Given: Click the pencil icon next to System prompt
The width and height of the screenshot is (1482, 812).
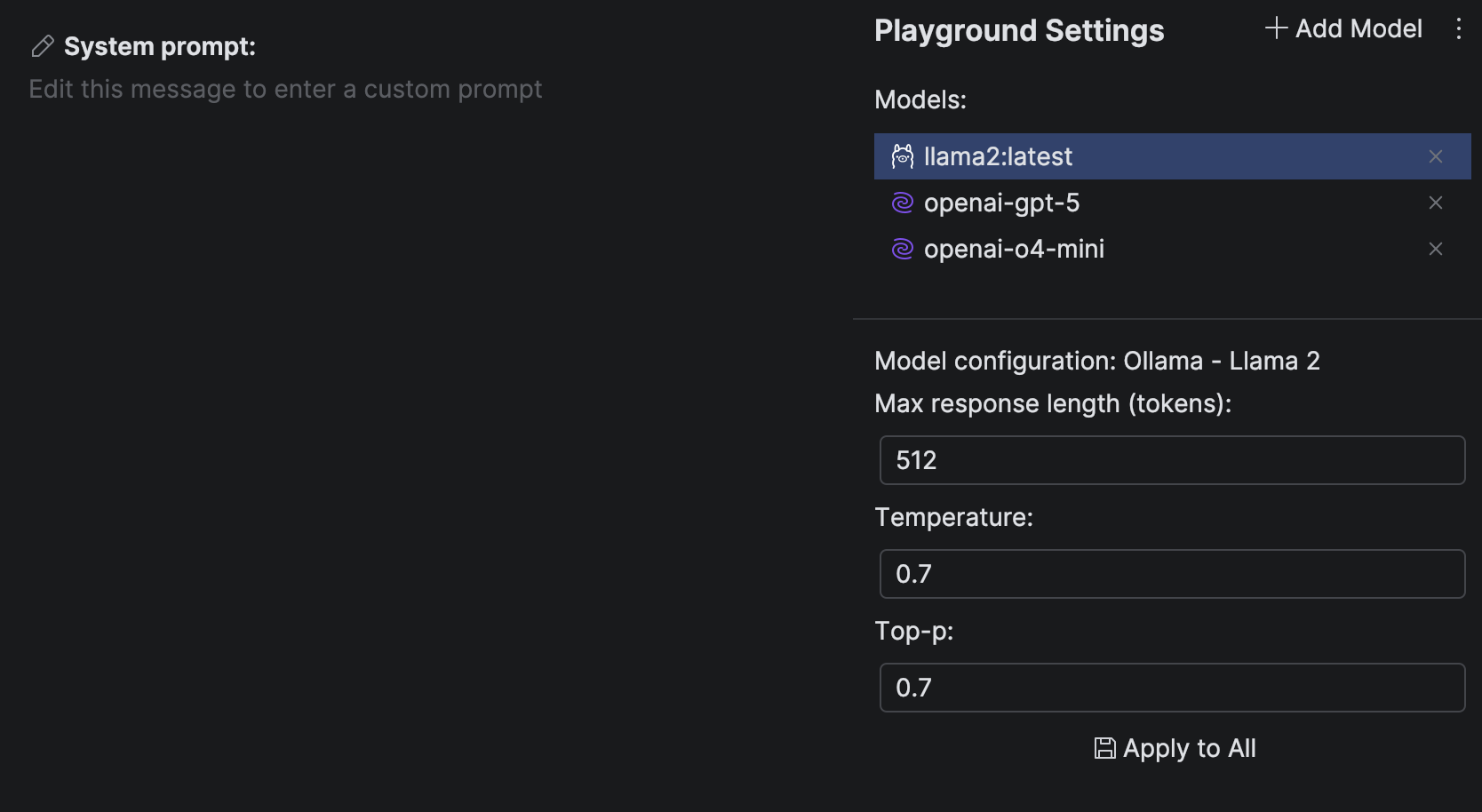Looking at the screenshot, I should coord(41,45).
